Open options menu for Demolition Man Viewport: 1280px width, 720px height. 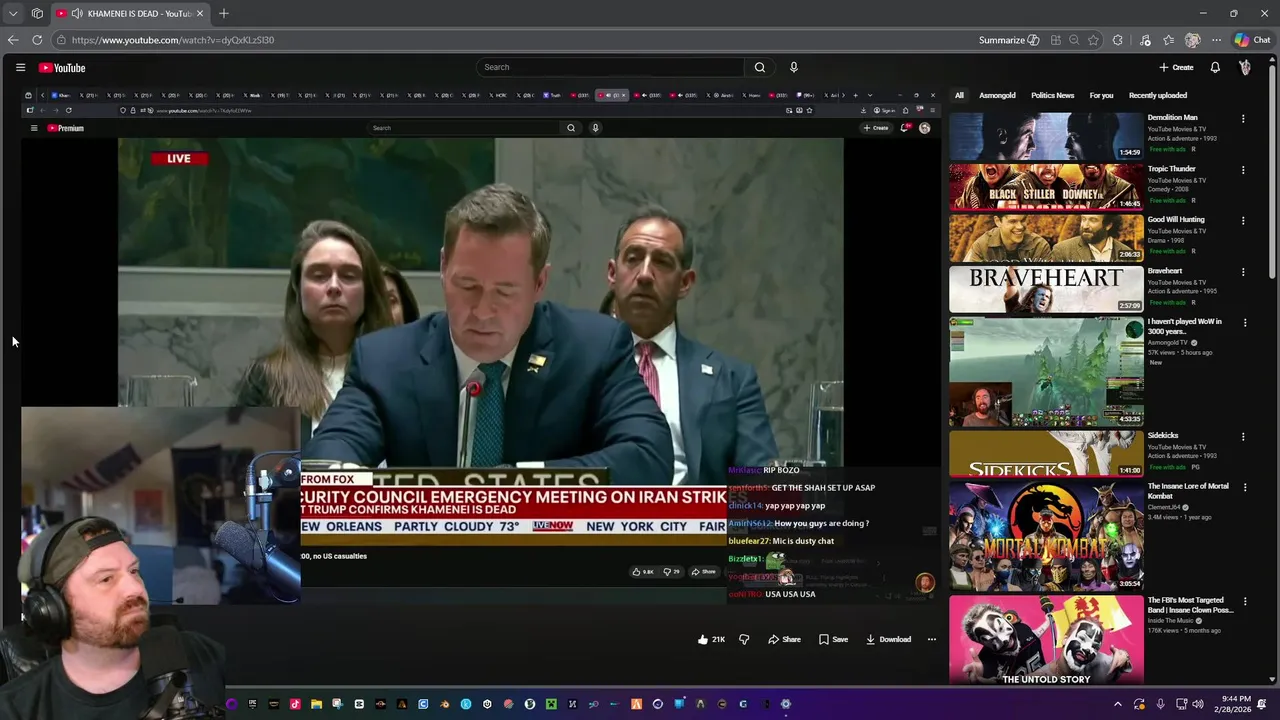(1243, 119)
